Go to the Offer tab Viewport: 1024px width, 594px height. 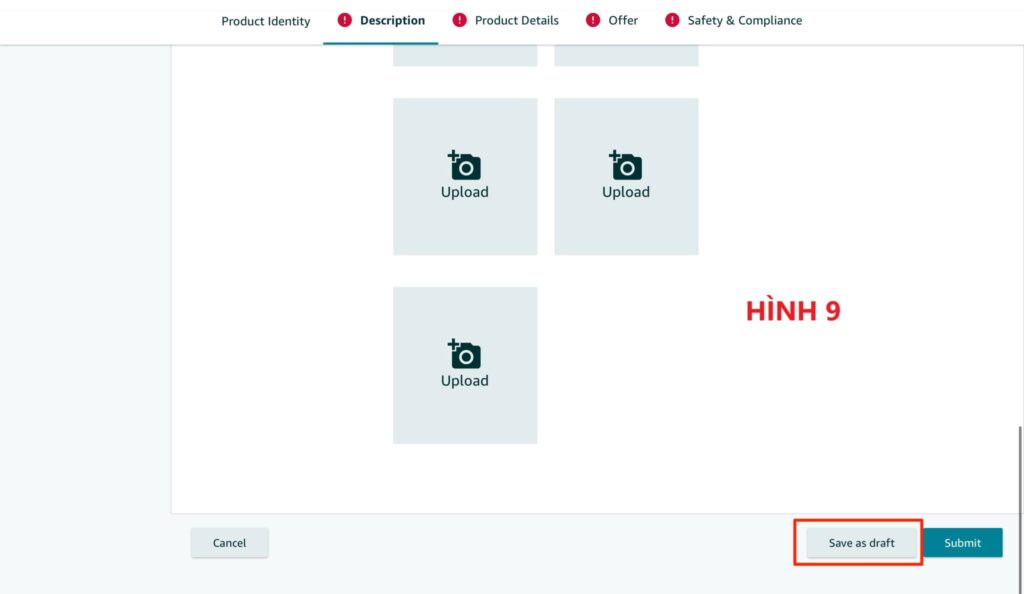tap(623, 20)
